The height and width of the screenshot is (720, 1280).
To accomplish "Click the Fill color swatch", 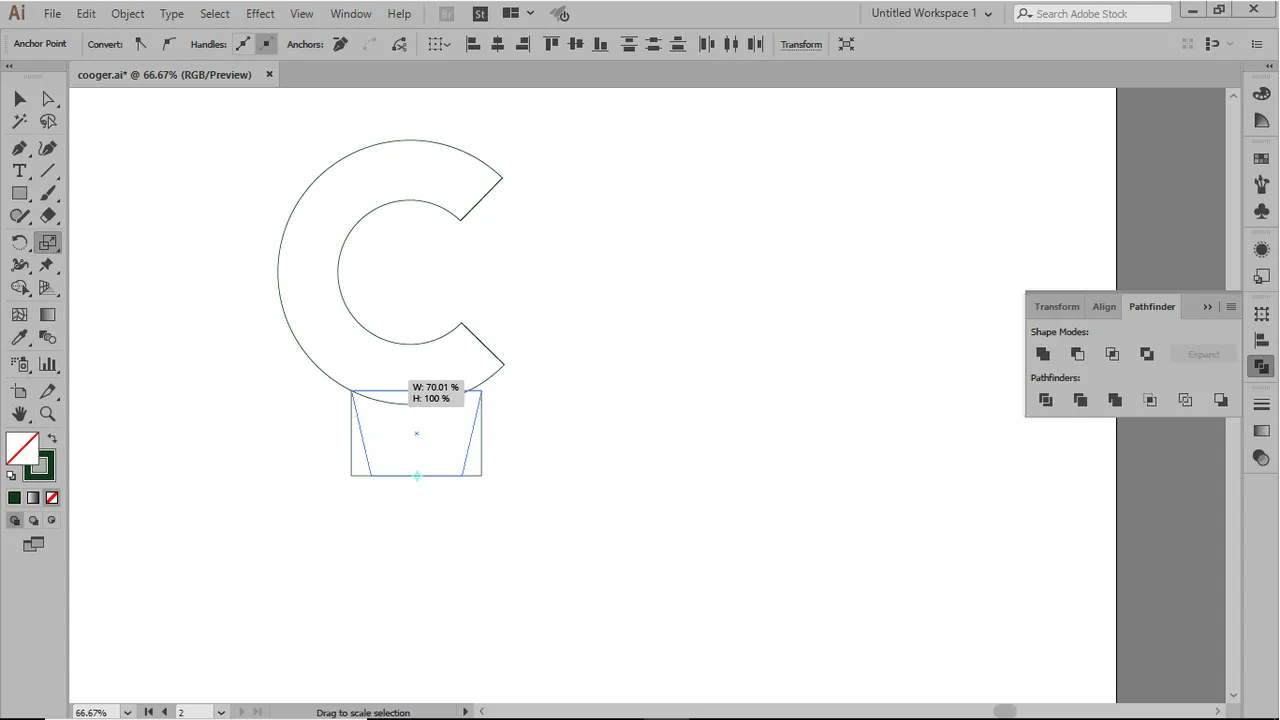I will click(22, 449).
